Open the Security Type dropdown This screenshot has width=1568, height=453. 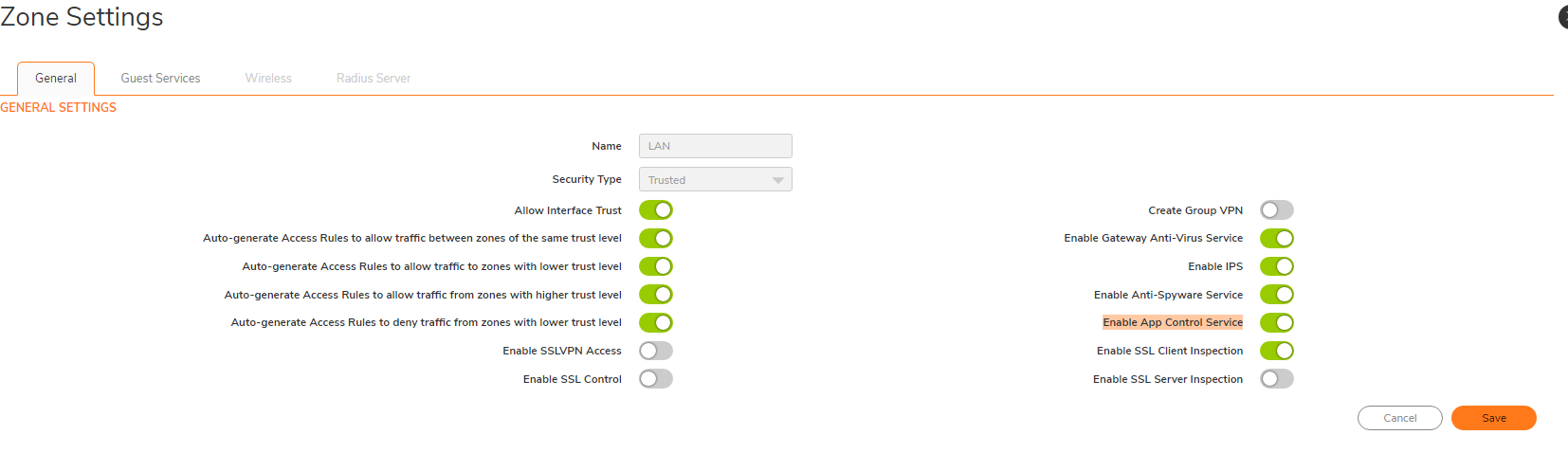coord(715,180)
